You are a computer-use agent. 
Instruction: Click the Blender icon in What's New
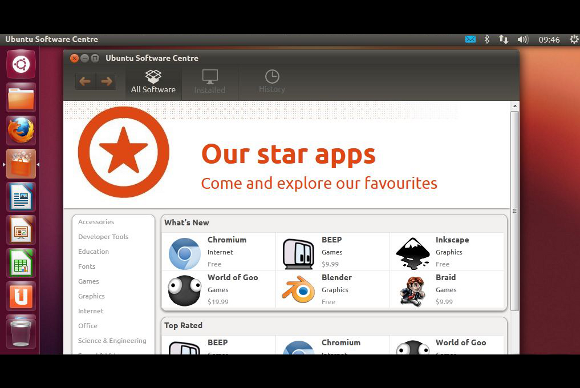[x=299, y=290]
